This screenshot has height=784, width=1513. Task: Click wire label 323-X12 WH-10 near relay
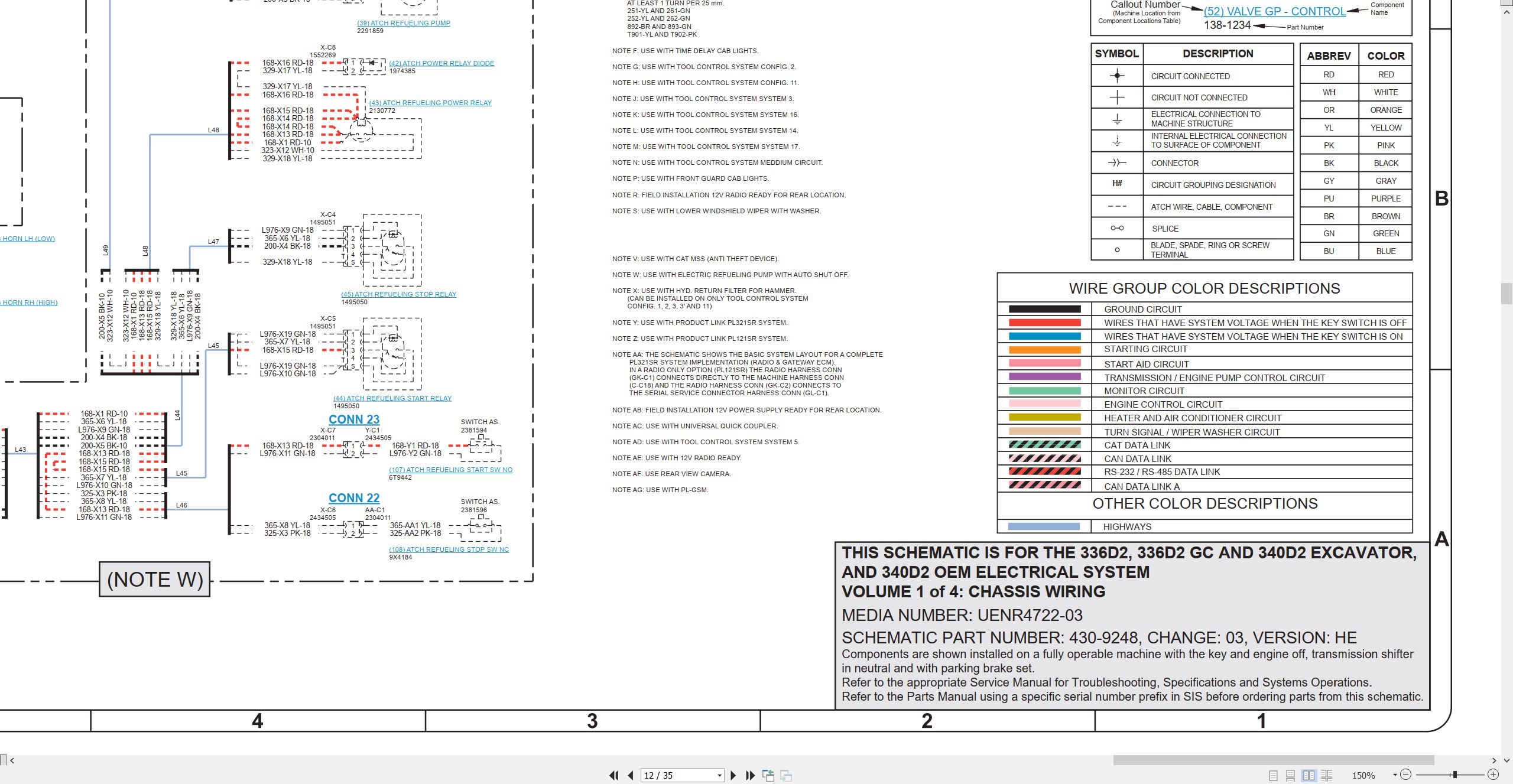(x=288, y=150)
